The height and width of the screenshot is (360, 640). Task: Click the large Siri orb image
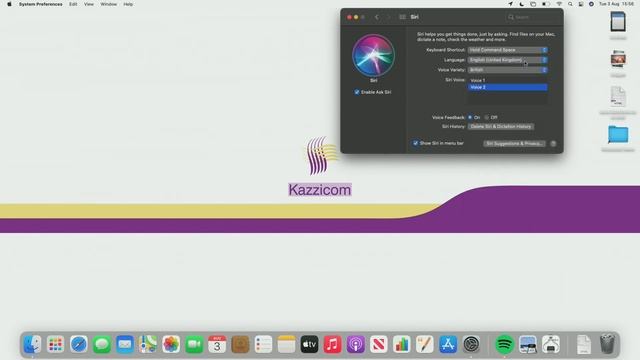373,56
